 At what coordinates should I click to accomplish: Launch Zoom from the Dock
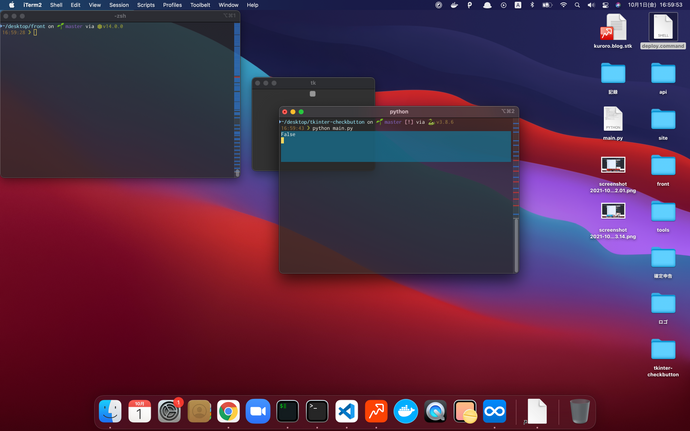pos(258,411)
